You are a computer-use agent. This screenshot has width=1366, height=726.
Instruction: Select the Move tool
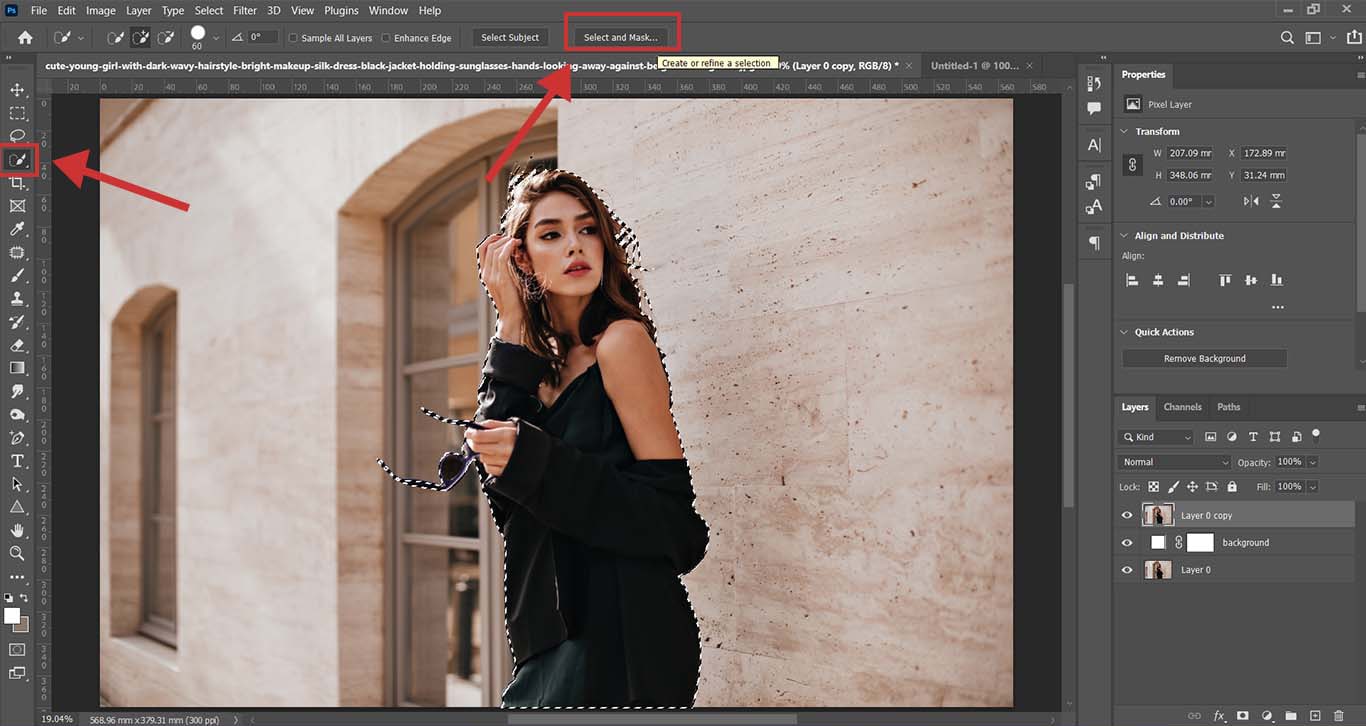[17, 90]
